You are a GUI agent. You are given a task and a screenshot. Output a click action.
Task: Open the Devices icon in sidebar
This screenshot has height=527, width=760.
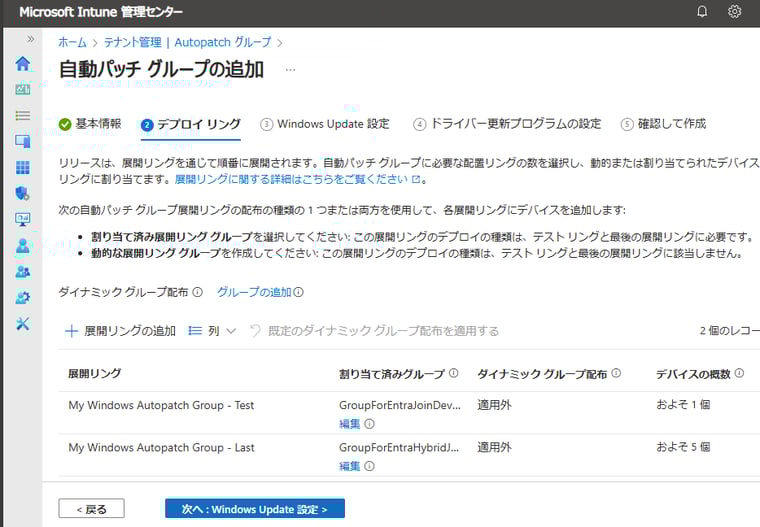[23, 141]
